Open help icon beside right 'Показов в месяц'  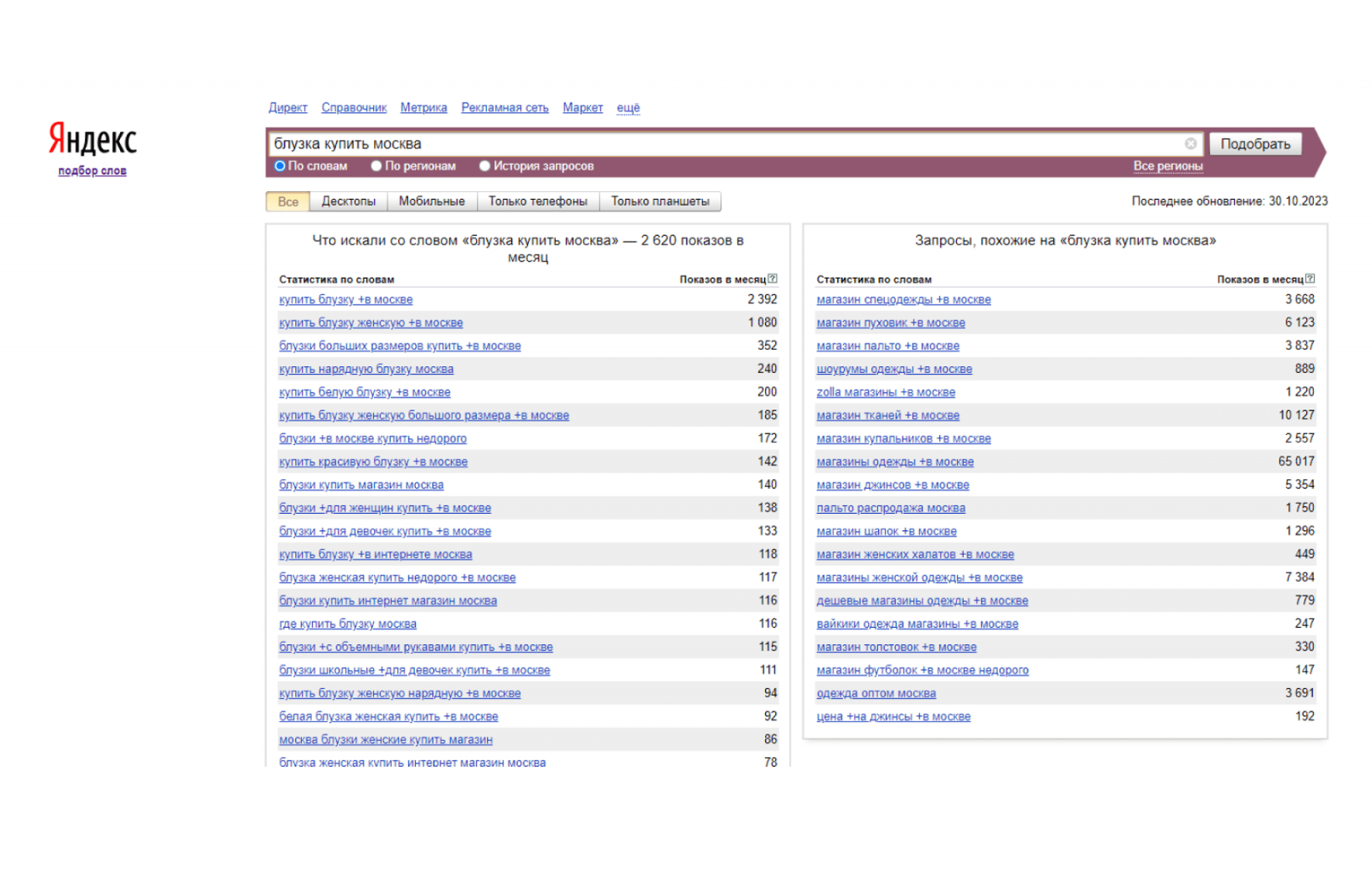[1309, 279]
